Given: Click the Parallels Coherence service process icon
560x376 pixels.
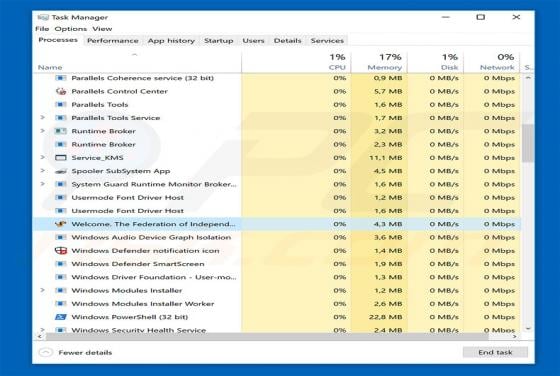Looking at the screenshot, I should (60, 78).
